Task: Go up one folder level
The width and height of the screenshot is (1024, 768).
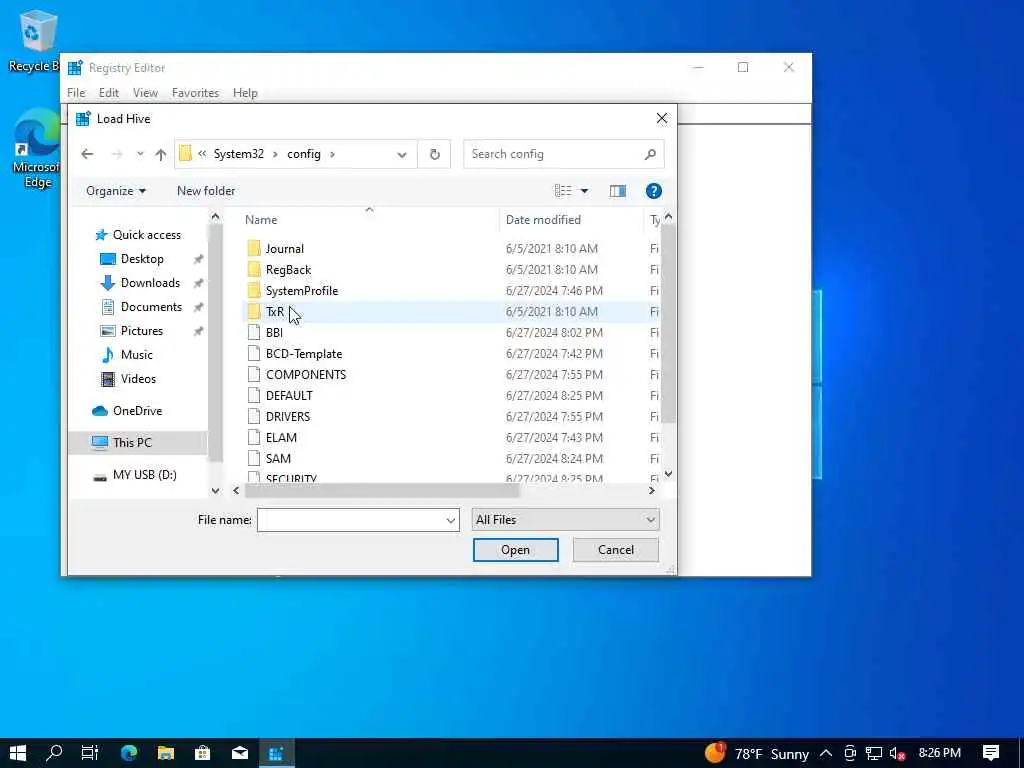Action: click(161, 154)
